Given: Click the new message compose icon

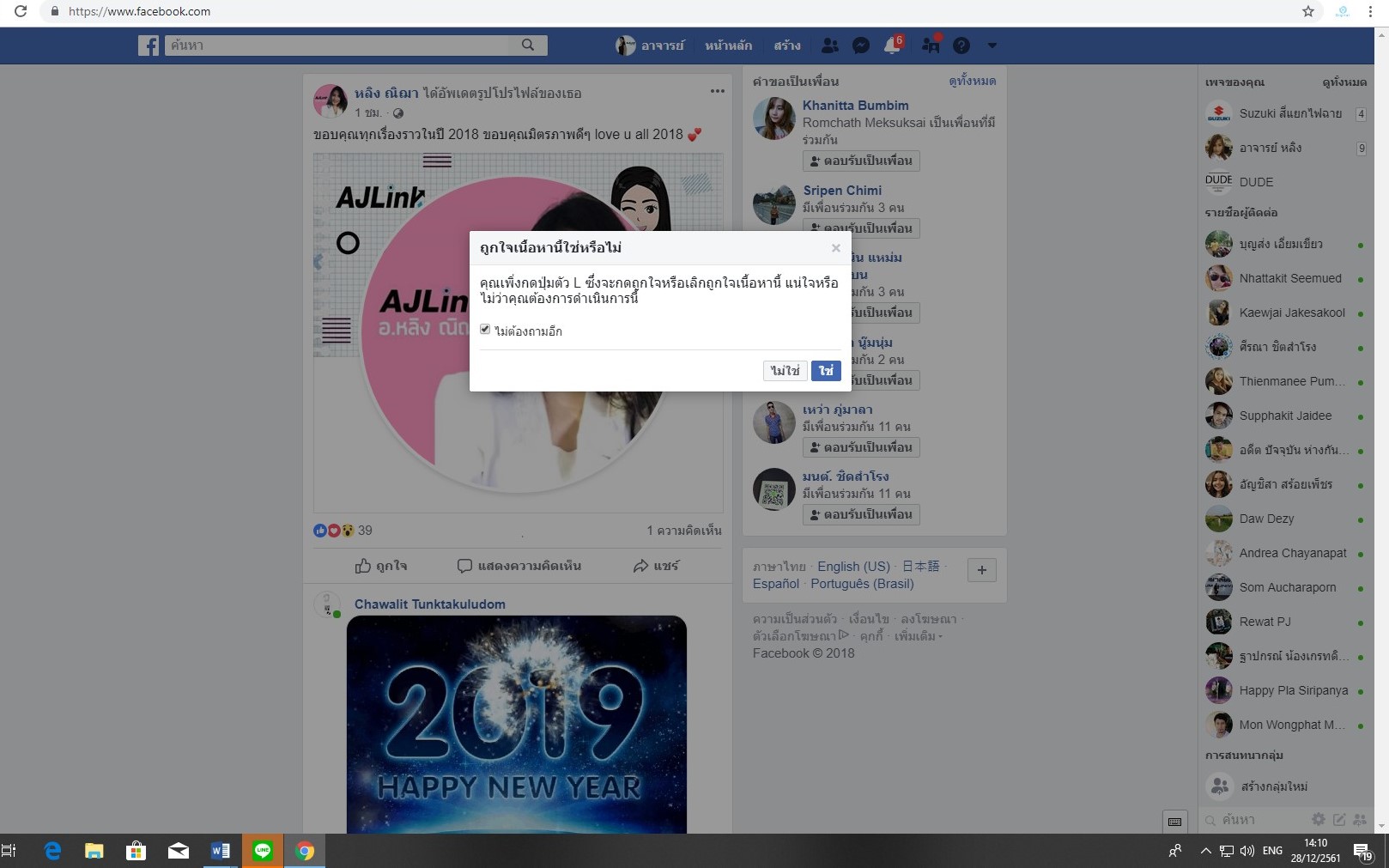Looking at the screenshot, I should coord(1339,820).
